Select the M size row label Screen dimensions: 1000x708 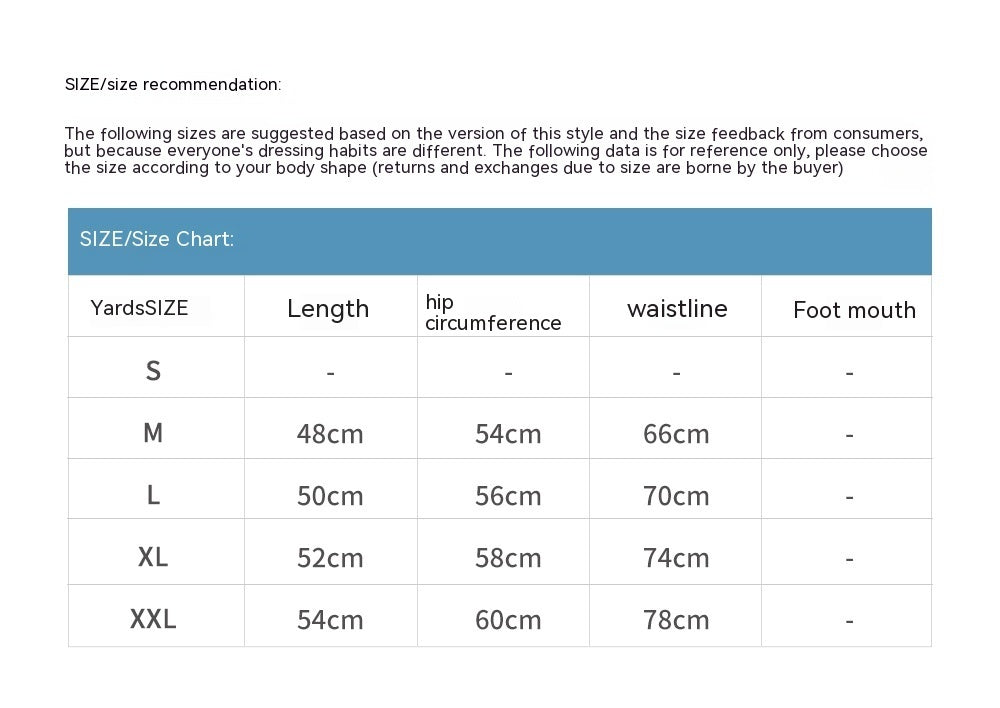(x=153, y=433)
